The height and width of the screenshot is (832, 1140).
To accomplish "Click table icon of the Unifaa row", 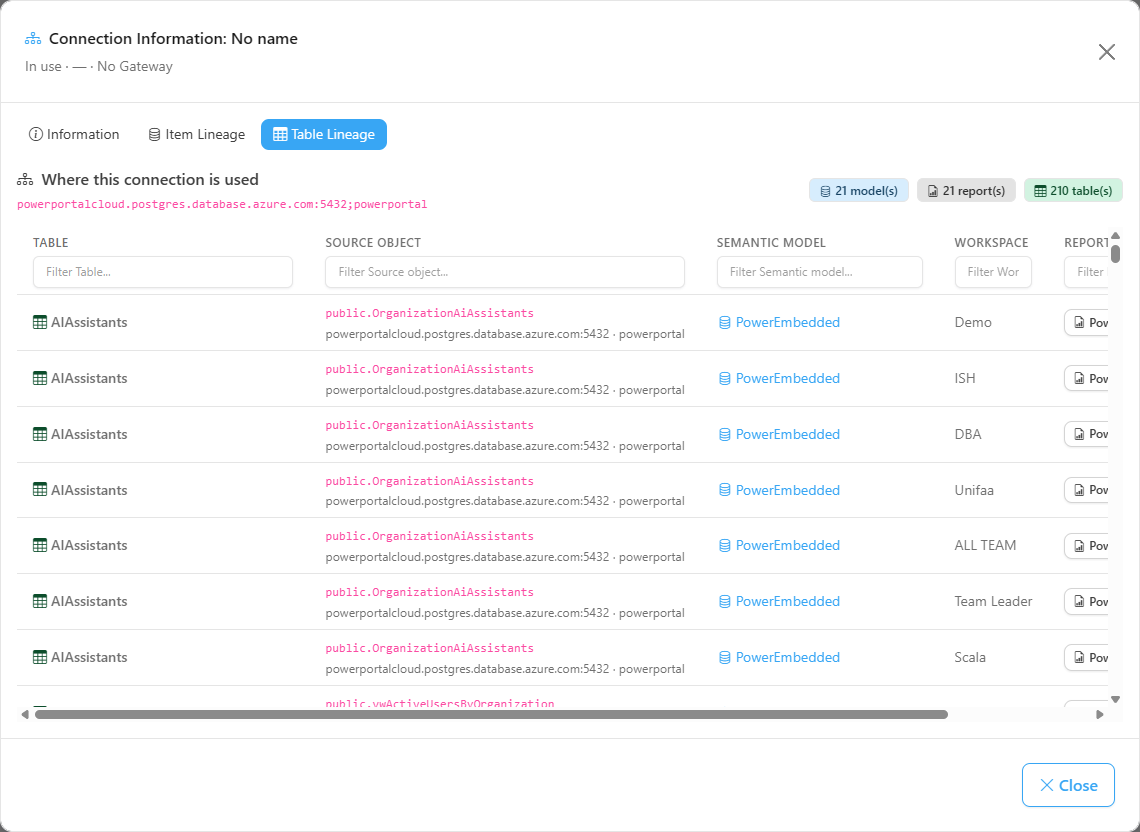I will click(40, 490).
